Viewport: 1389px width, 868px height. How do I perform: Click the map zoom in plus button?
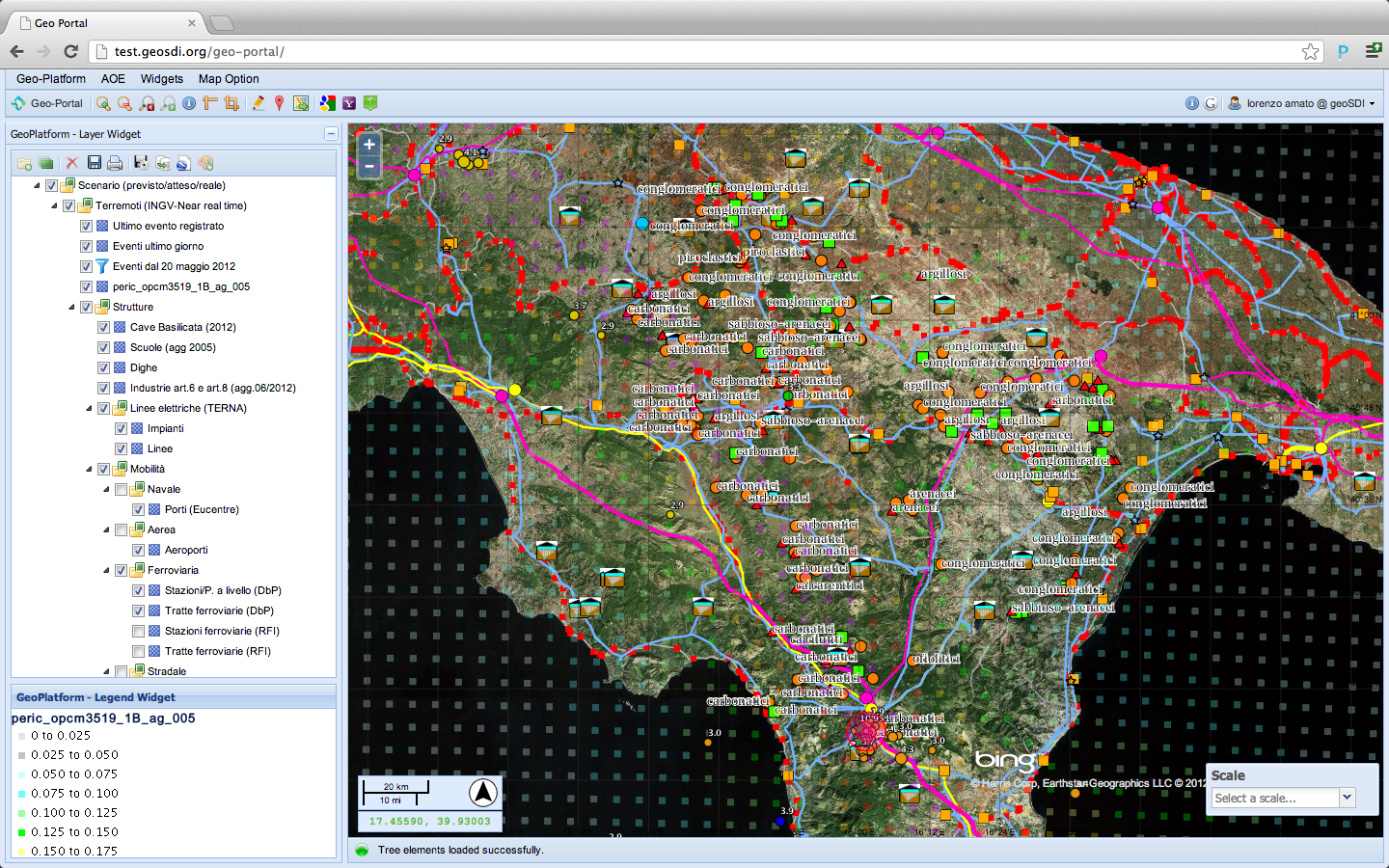[368, 145]
